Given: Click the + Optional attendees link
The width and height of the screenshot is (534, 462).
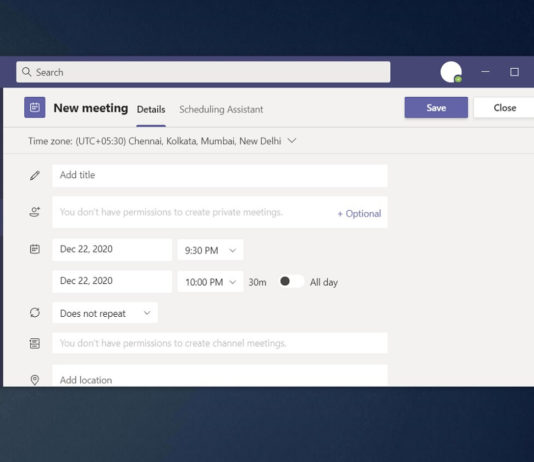Looking at the screenshot, I should pos(359,213).
